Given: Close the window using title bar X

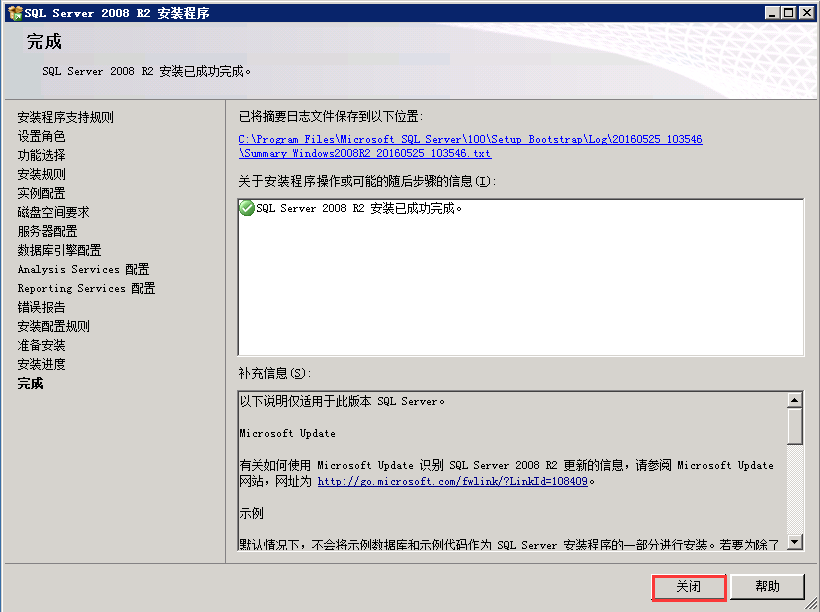Looking at the screenshot, I should tap(806, 12).
